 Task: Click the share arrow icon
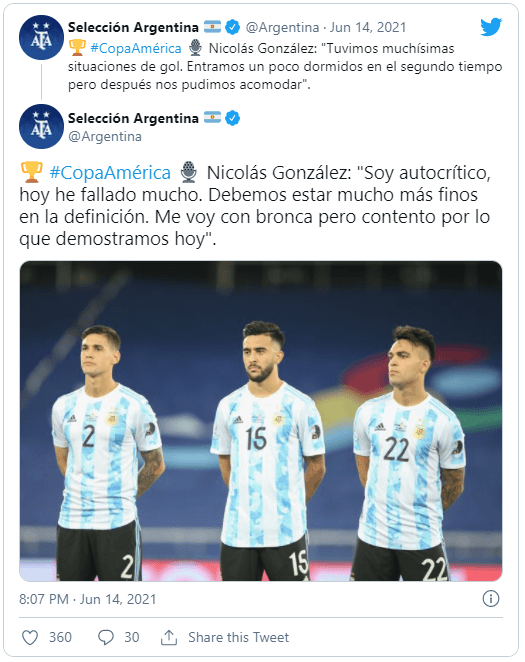coord(169,637)
